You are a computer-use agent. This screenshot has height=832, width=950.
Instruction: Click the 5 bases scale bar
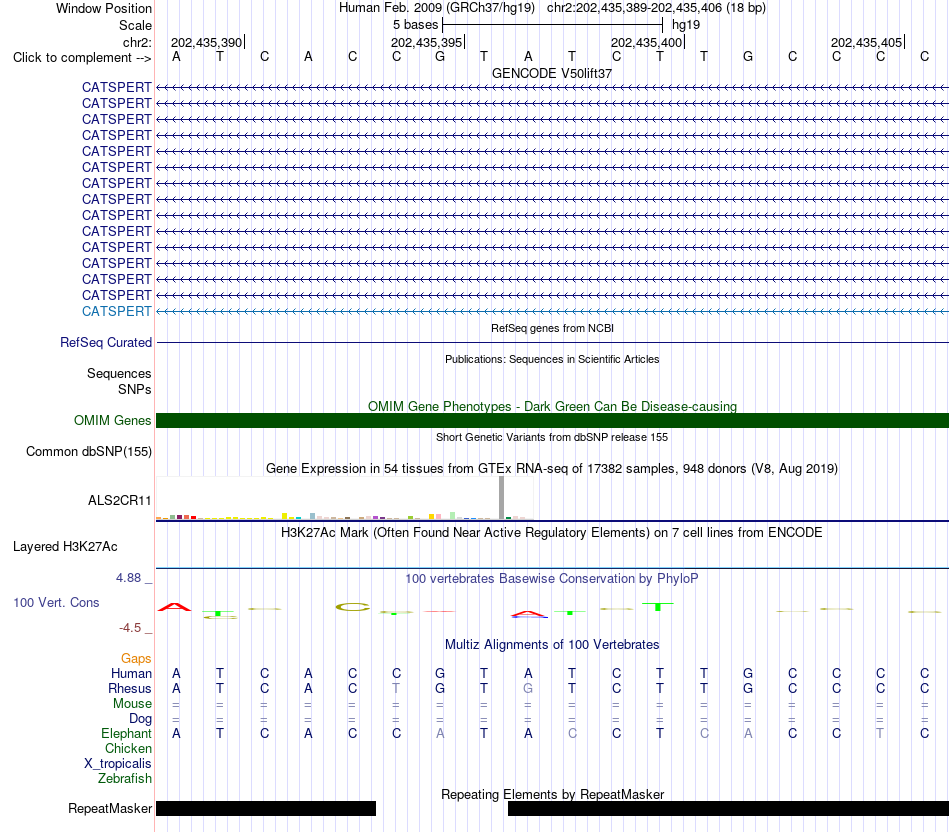(x=553, y=25)
